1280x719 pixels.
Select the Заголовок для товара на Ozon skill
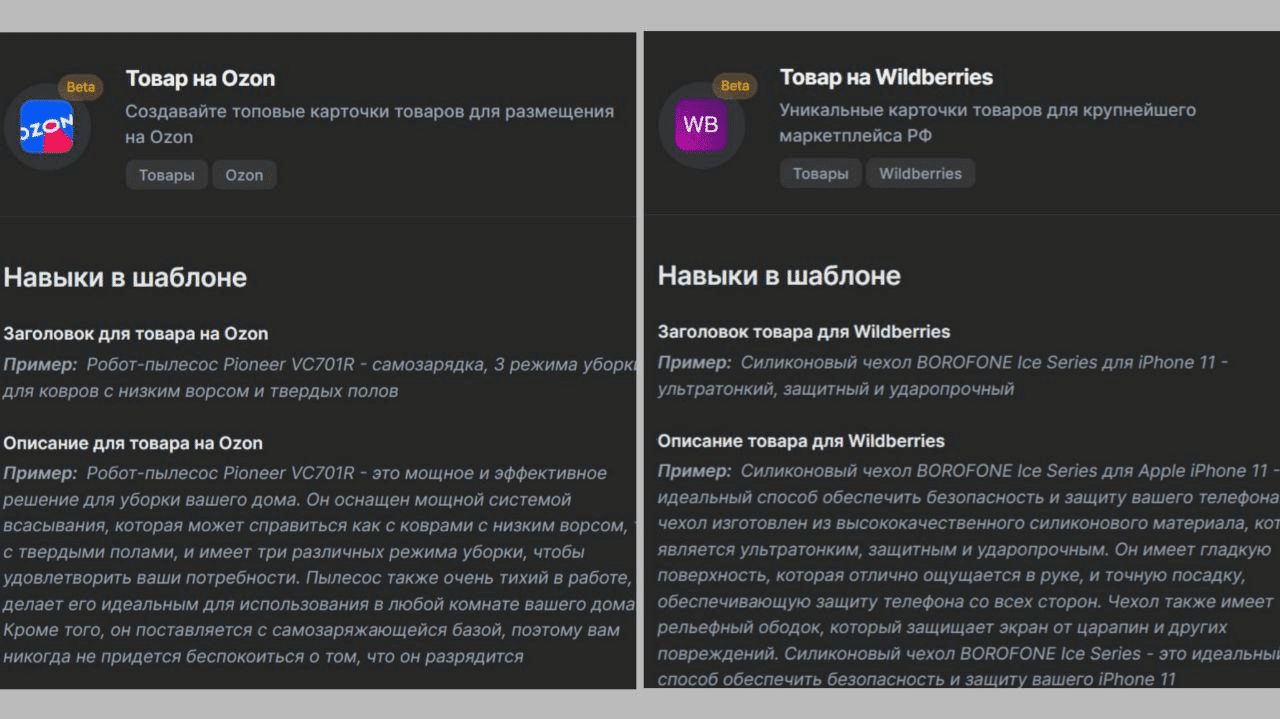(x=135, y=333)
